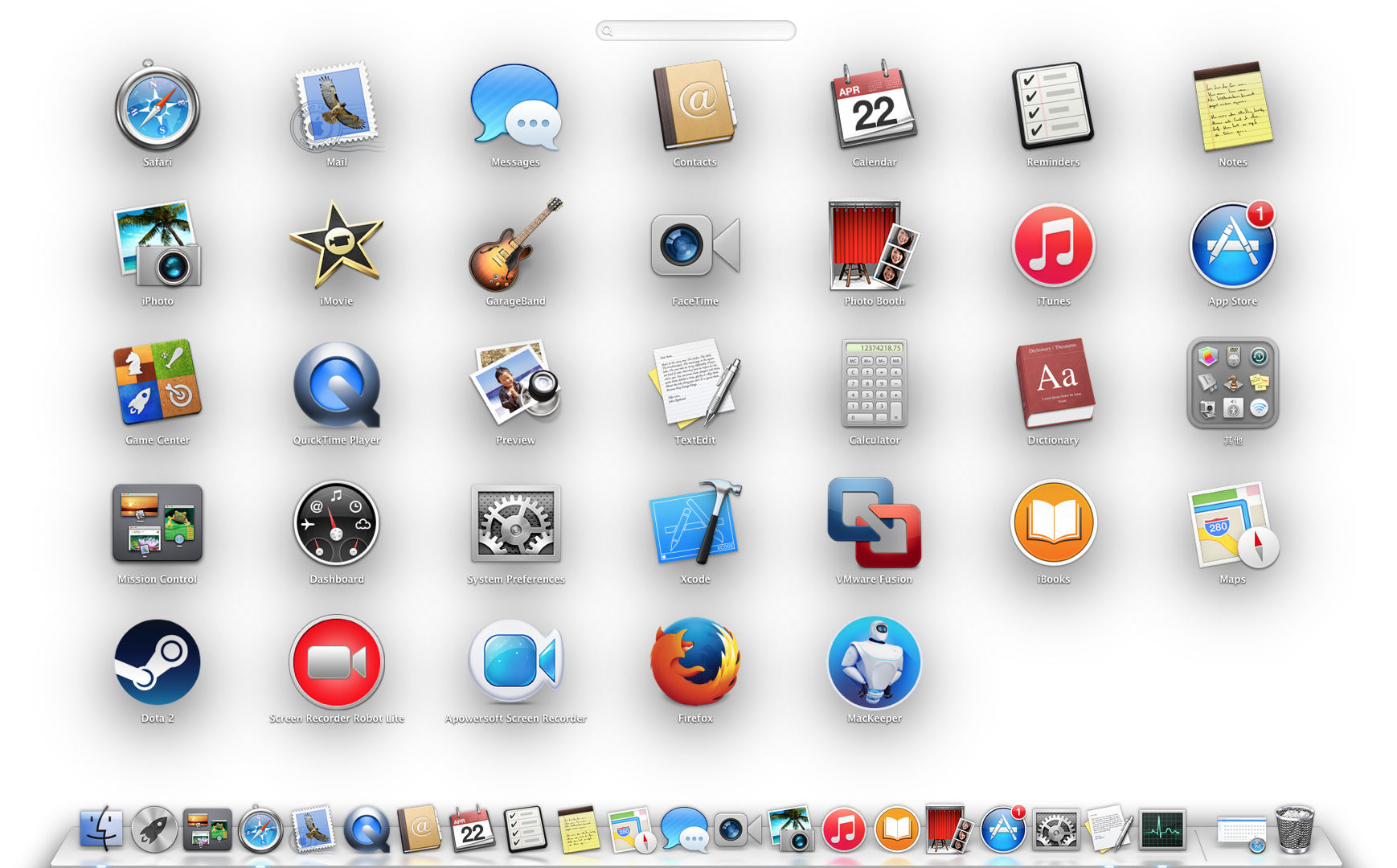The width and height of the screenshot is (1397, 868).
Task: Click the "System Preferences" label text
Action: point(515,579)
